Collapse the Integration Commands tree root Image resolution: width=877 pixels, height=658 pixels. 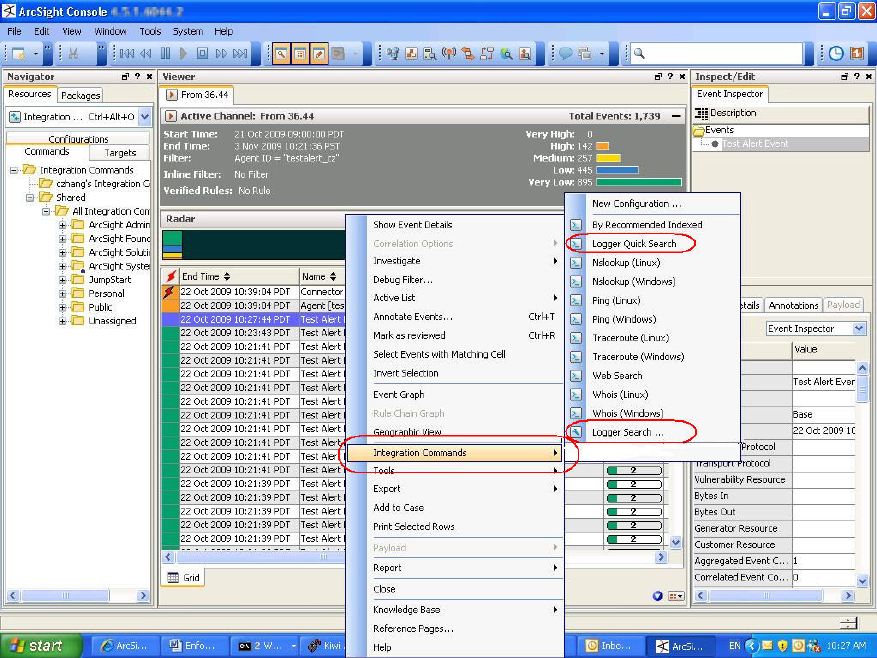pyautogui.click(x=16, y=170)
